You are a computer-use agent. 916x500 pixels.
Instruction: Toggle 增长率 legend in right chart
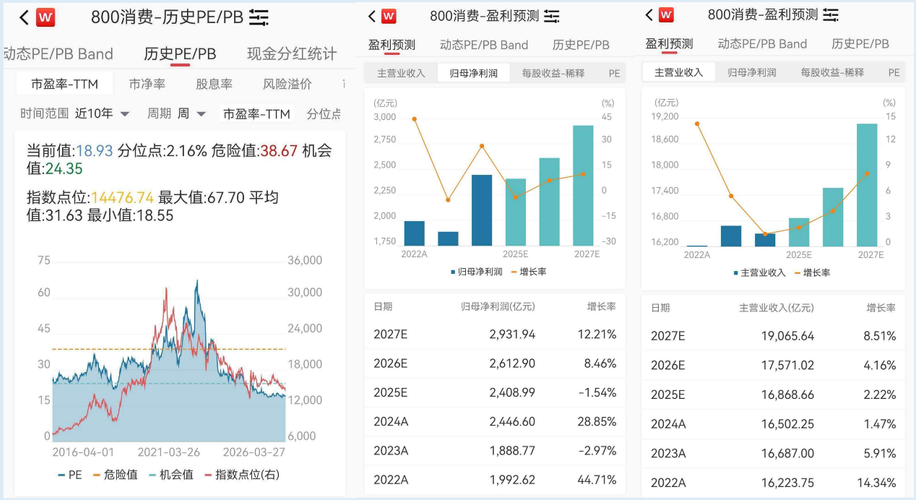point(813,273)
